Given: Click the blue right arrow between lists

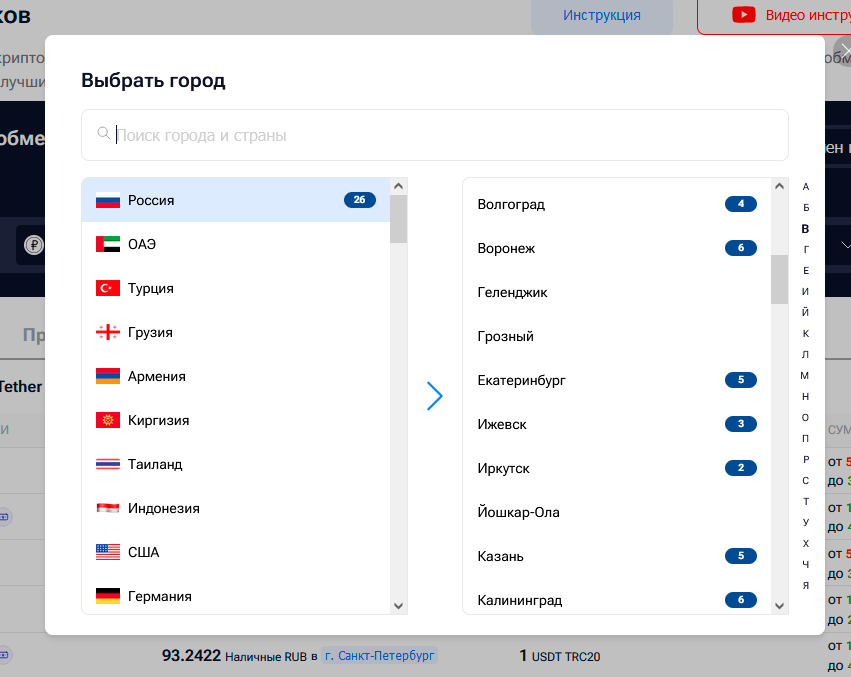Looking at the screenshot, I should [434, 396].
